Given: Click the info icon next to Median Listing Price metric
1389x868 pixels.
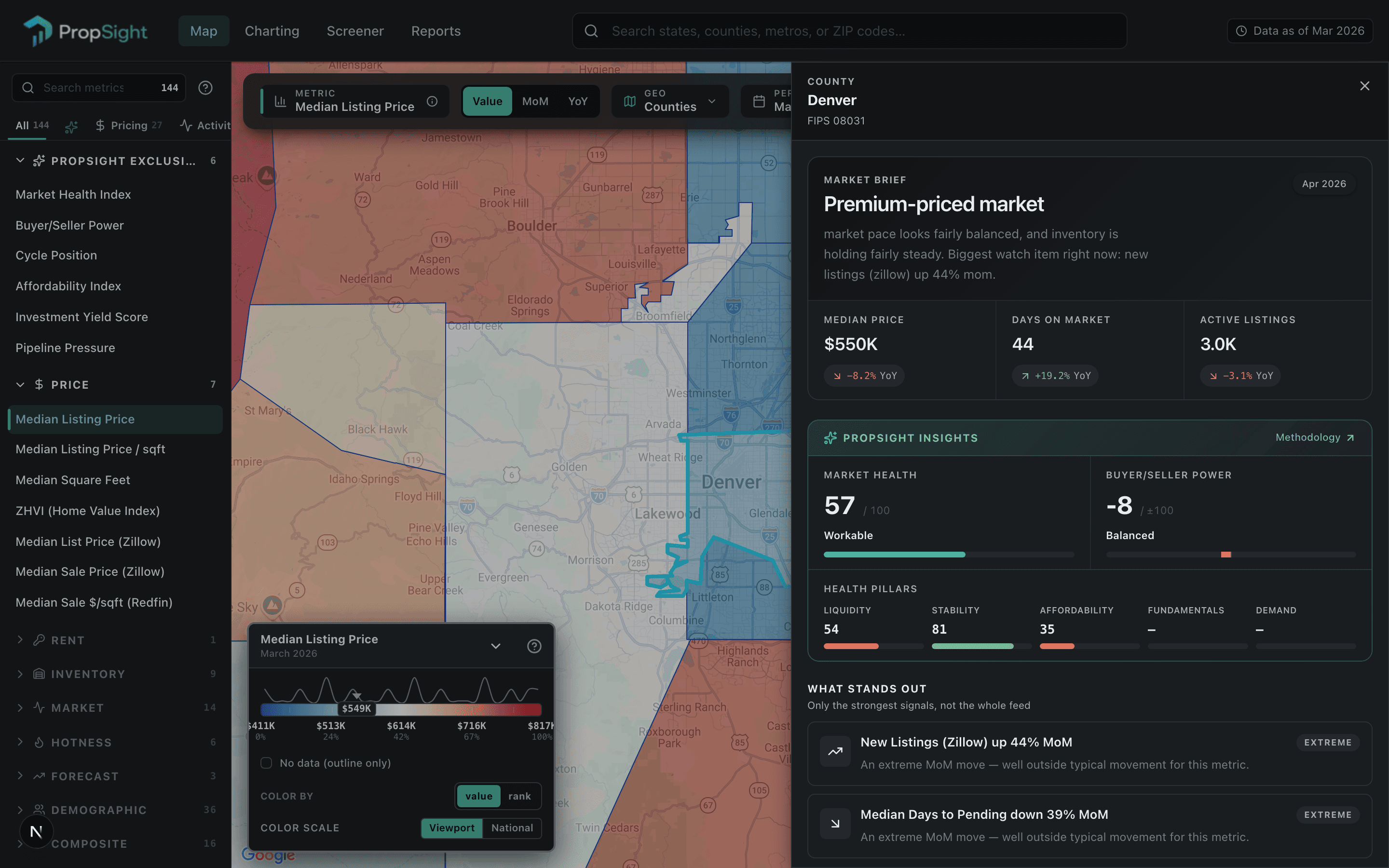Looking at the screenshot, I should (432, 102).
